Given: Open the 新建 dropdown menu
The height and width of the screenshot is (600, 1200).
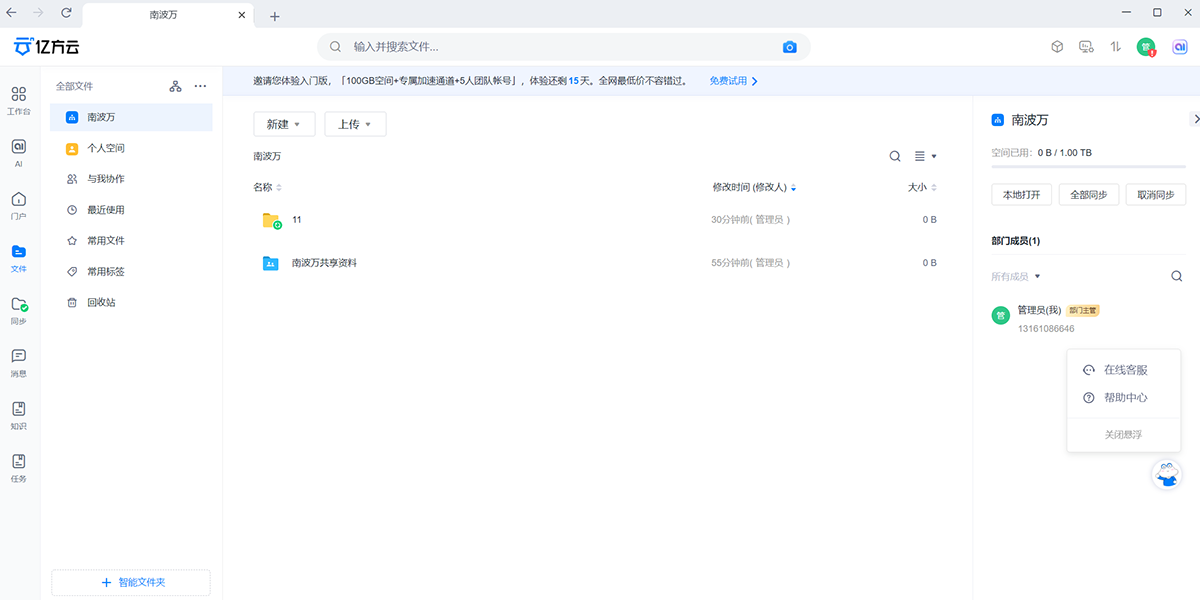Looking at the screenshot, I should pos(284,123).
